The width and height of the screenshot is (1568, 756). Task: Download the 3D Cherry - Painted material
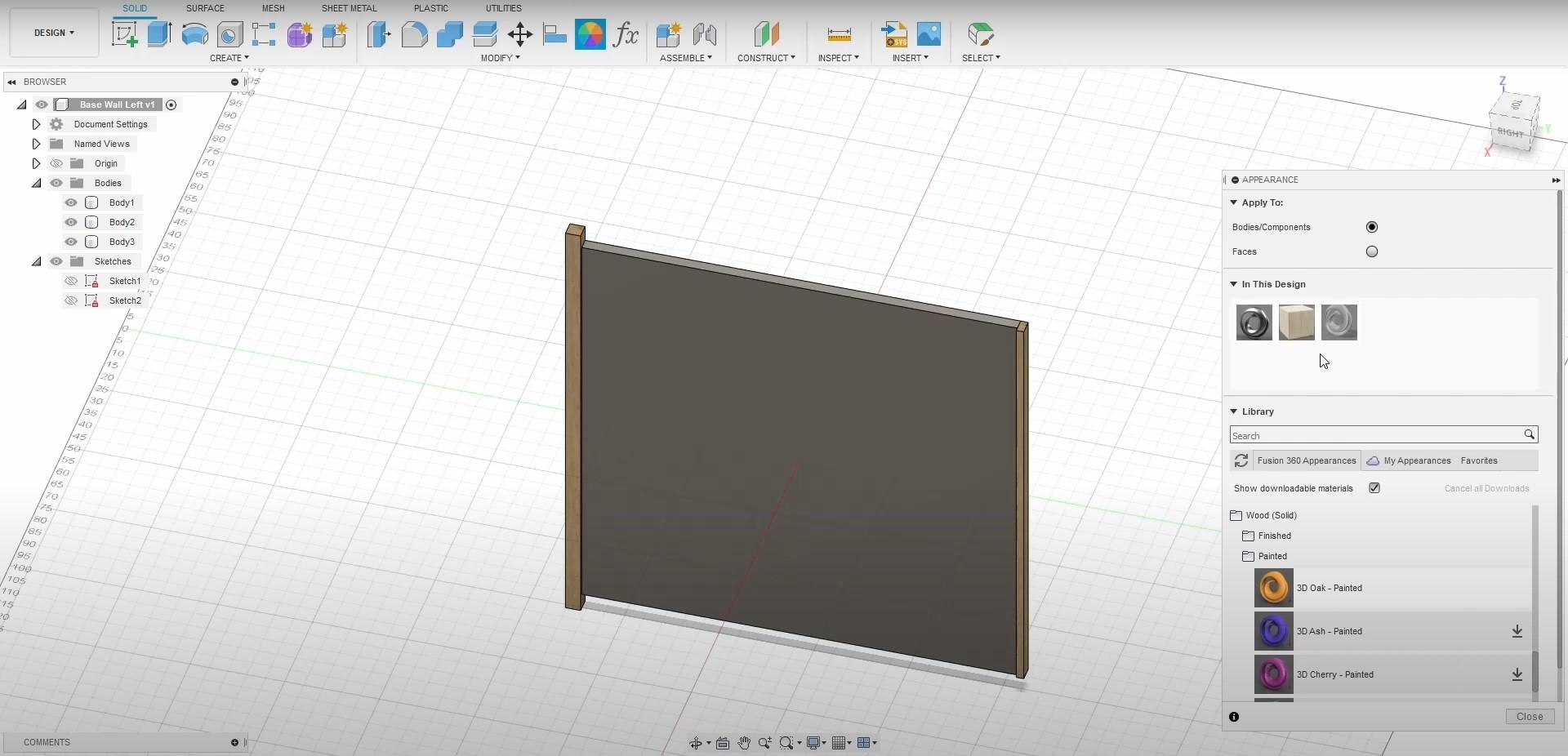coord(1517,674)
